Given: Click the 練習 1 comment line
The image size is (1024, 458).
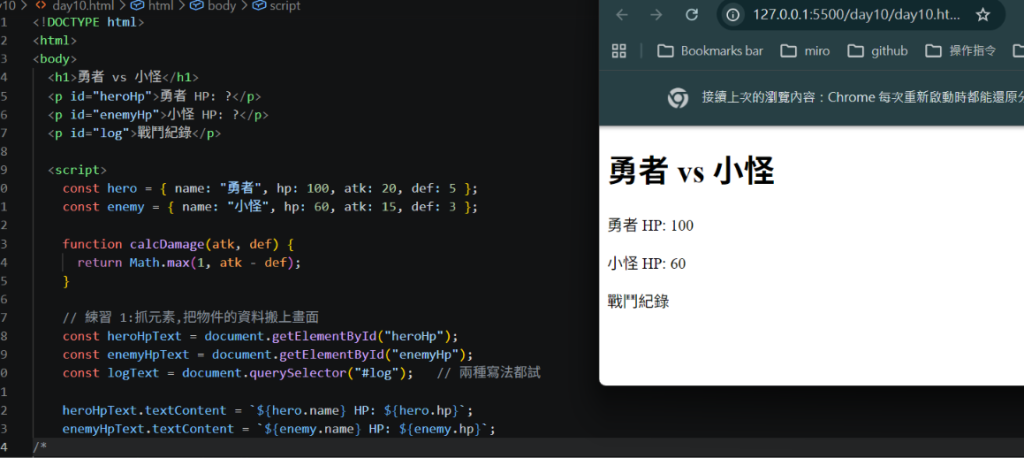Looking at the screenshot, I should tap(191, 318).
